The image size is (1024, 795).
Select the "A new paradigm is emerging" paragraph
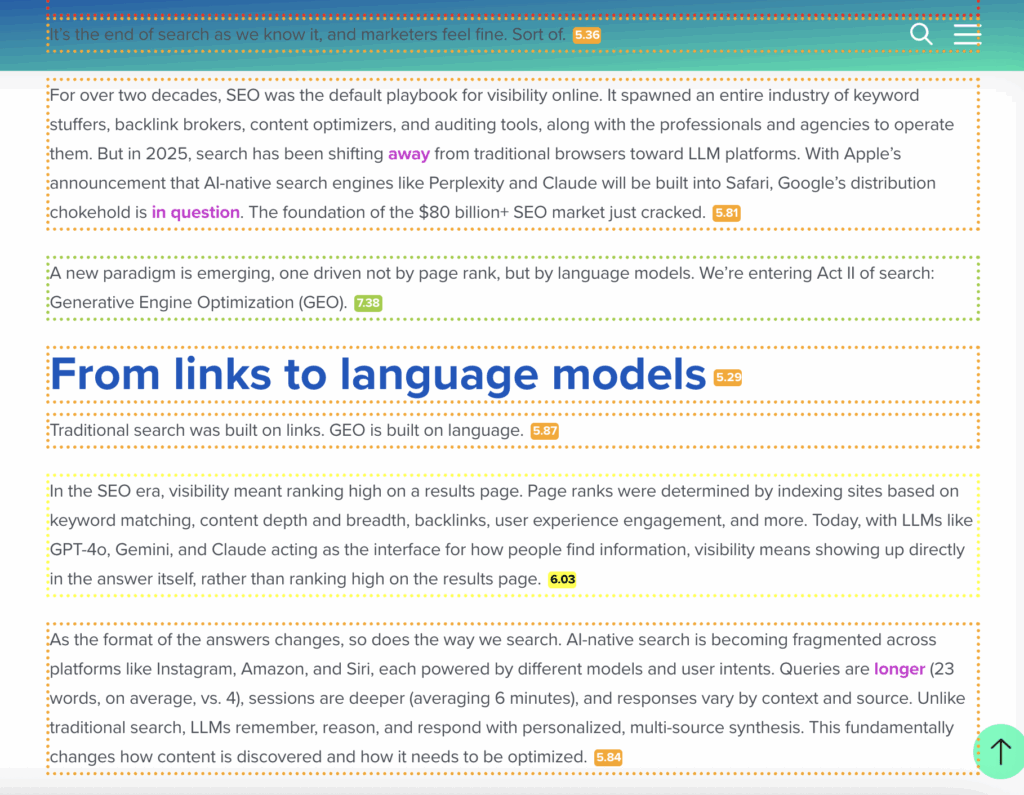(490, 273)
